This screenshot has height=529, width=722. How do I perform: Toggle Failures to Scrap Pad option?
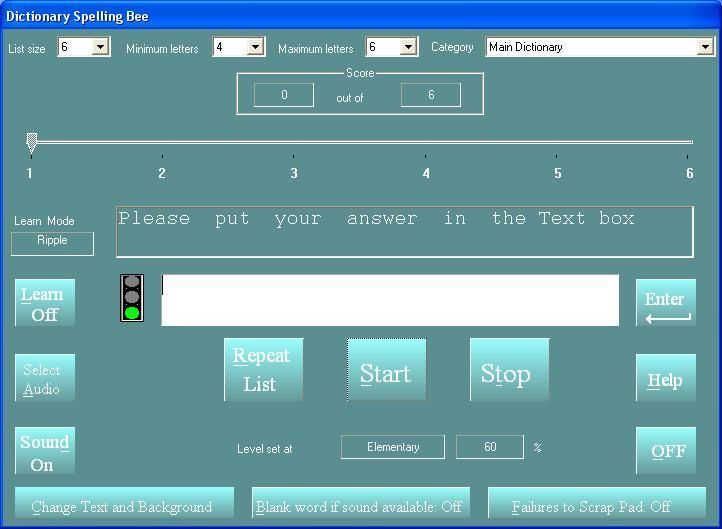(591, 506)
